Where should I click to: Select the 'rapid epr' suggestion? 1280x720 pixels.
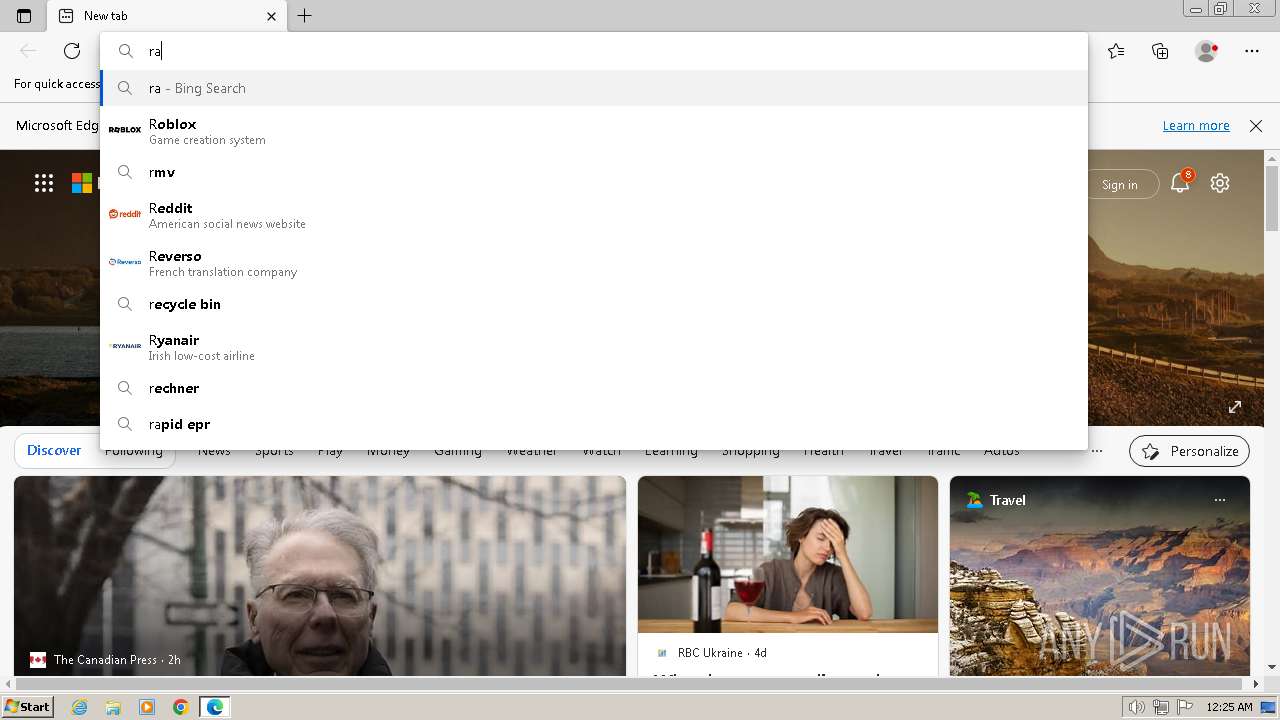[594, 424]
